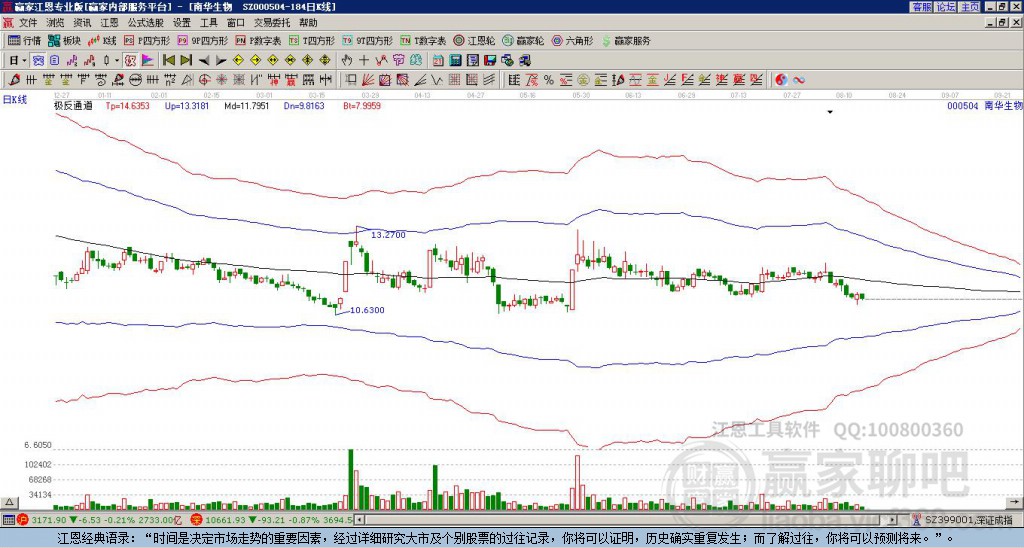1024x548 pixels.
Task: Click the up triangle button at bottom left
Action: [9, 502]
